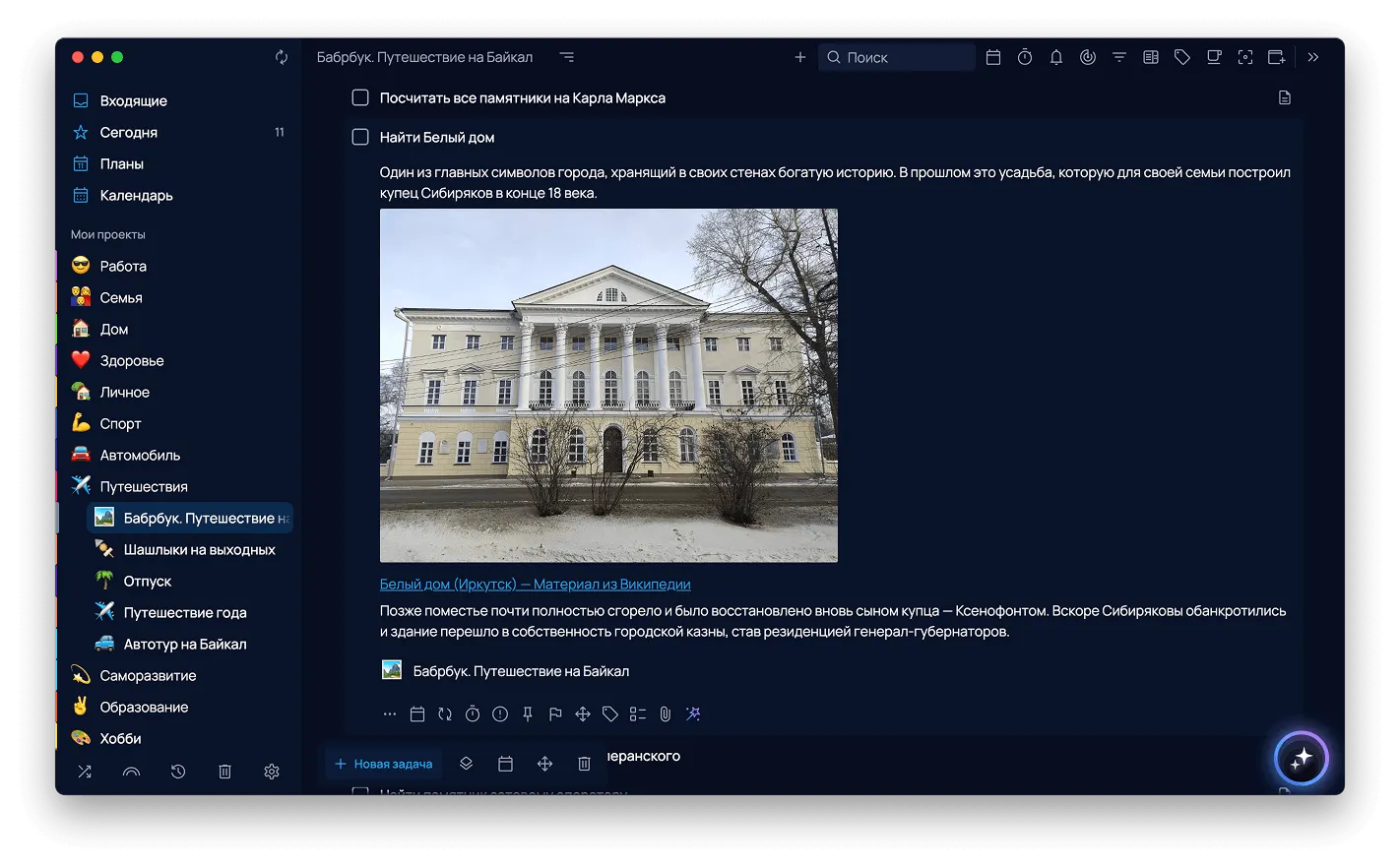Open the tags icon in the top toolbar
This screenshot has height=868, width=1400.
(x=1182, y=57)
